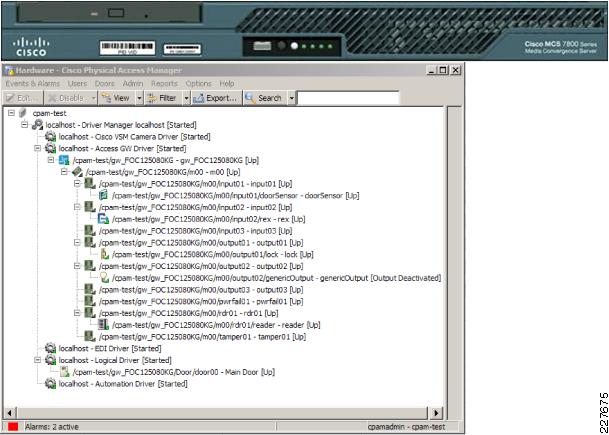Click the rex device icon
Screen dimensions: 609x435
click(x=103, y=219)
